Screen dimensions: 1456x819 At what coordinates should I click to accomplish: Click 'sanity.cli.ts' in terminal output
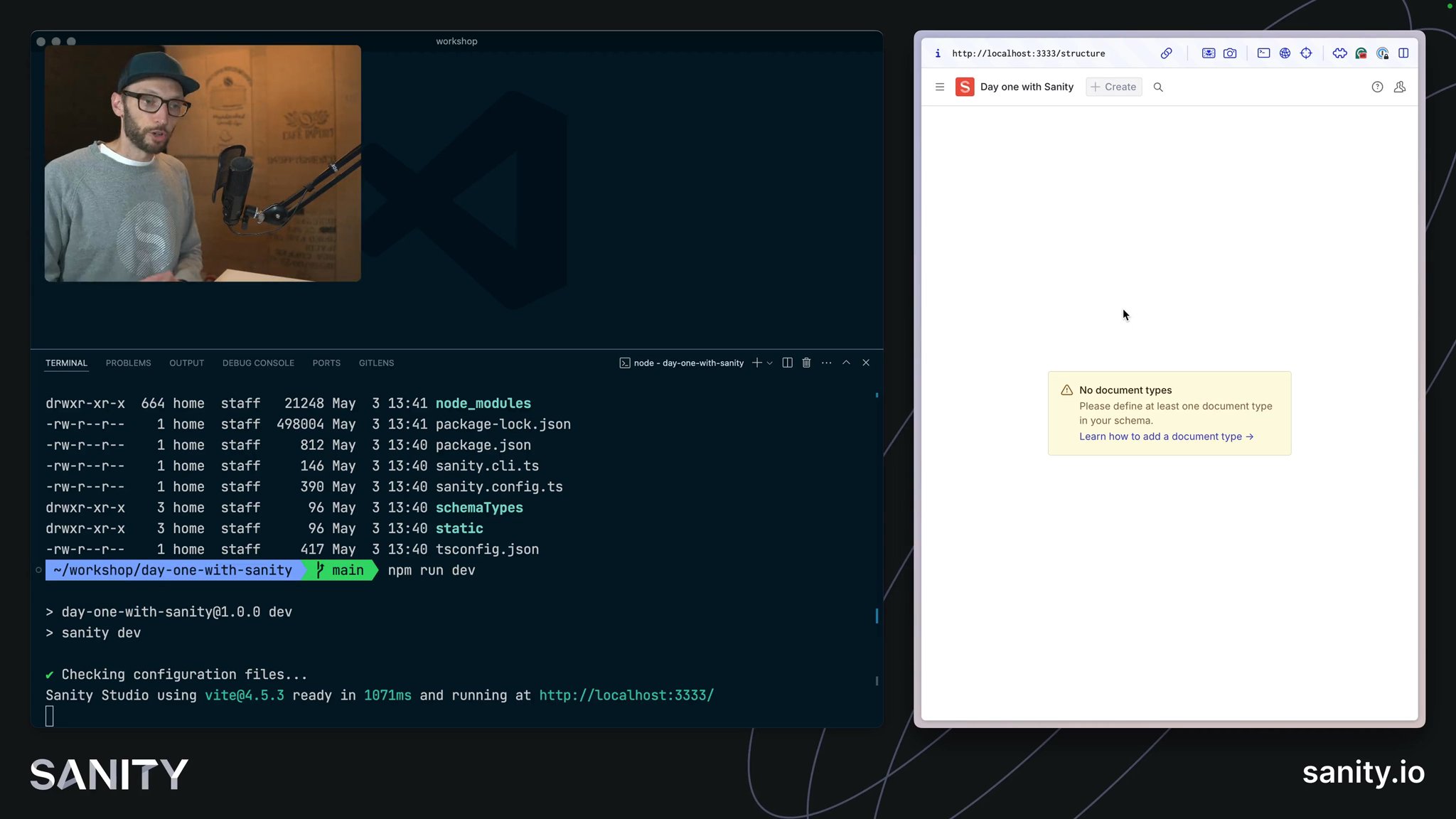click(487, 466)
